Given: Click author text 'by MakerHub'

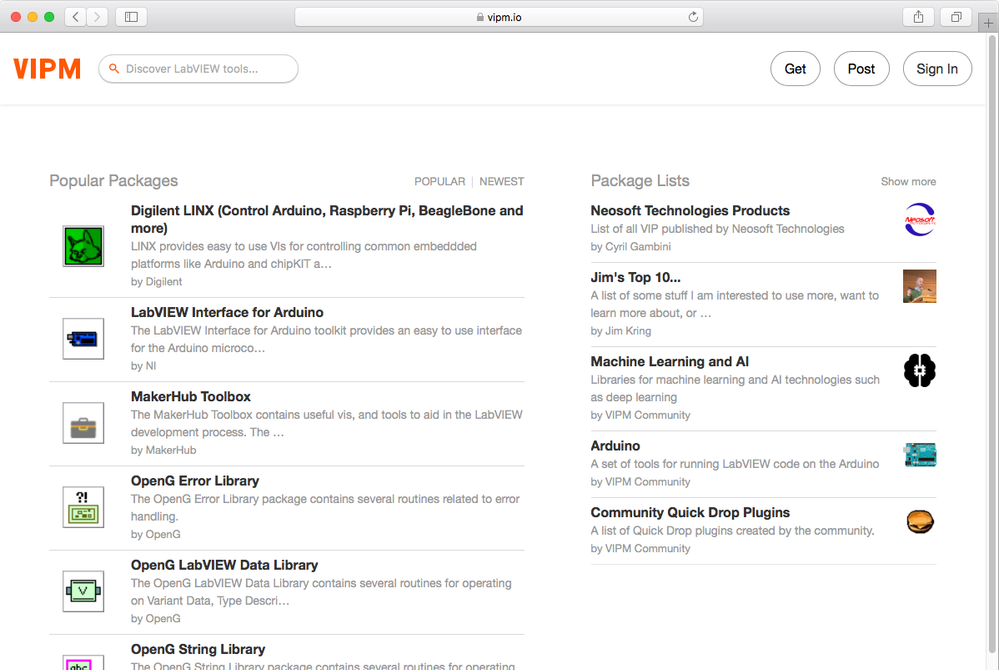Looking at the screenshot, I should tap(163, 450).
